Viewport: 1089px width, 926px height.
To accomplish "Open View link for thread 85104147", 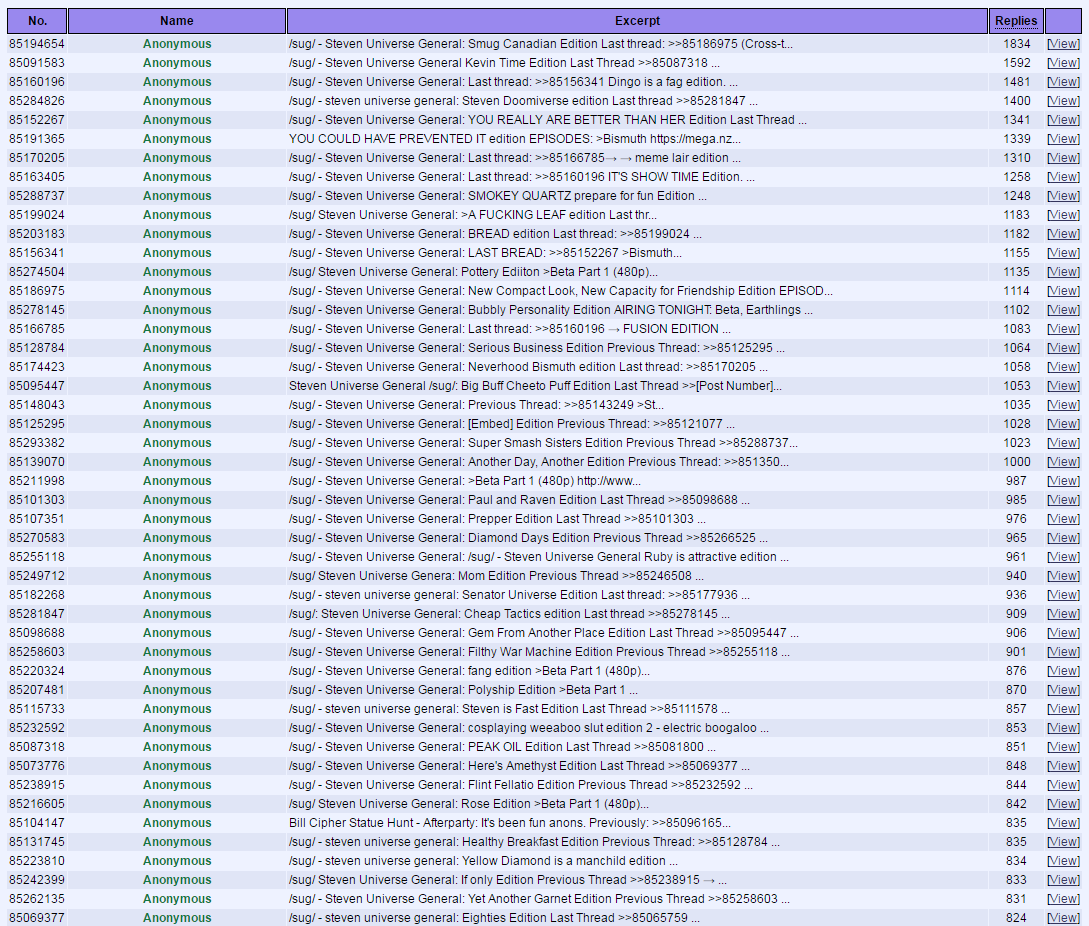I will (x=1063, y=822).
